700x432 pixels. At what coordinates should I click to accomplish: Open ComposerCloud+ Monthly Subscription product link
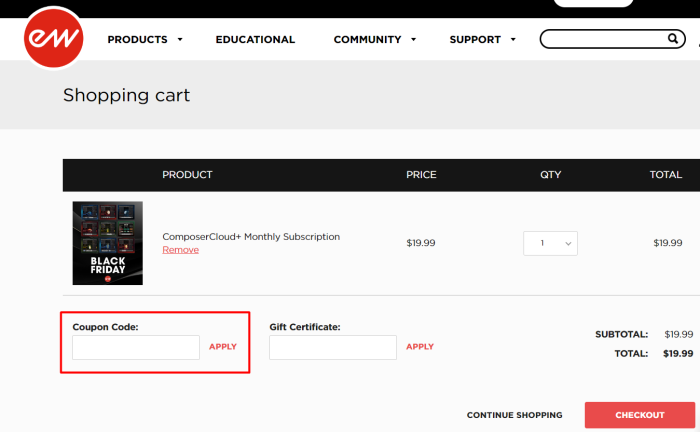(251, 237)
